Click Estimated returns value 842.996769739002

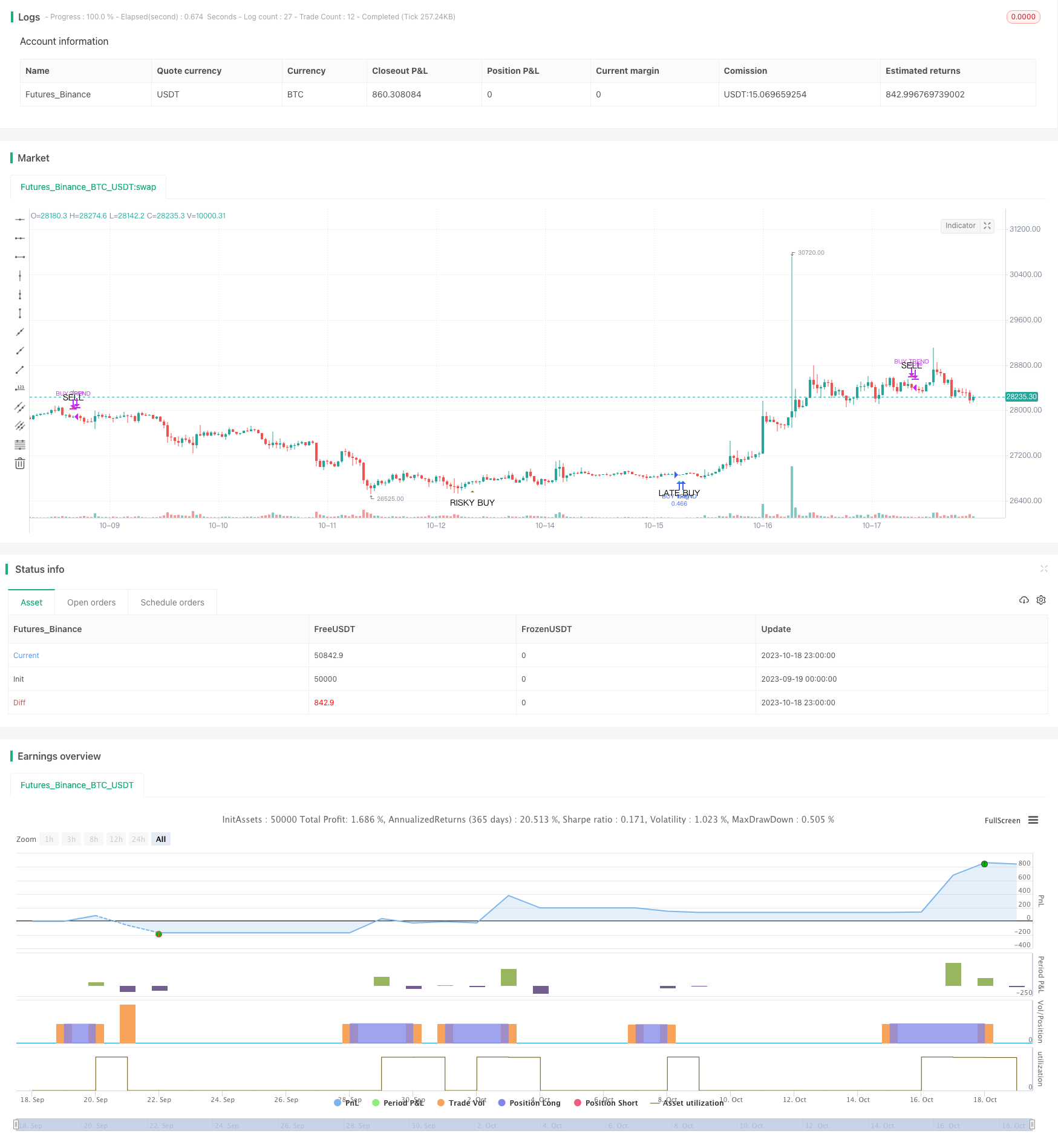point(925,94)
